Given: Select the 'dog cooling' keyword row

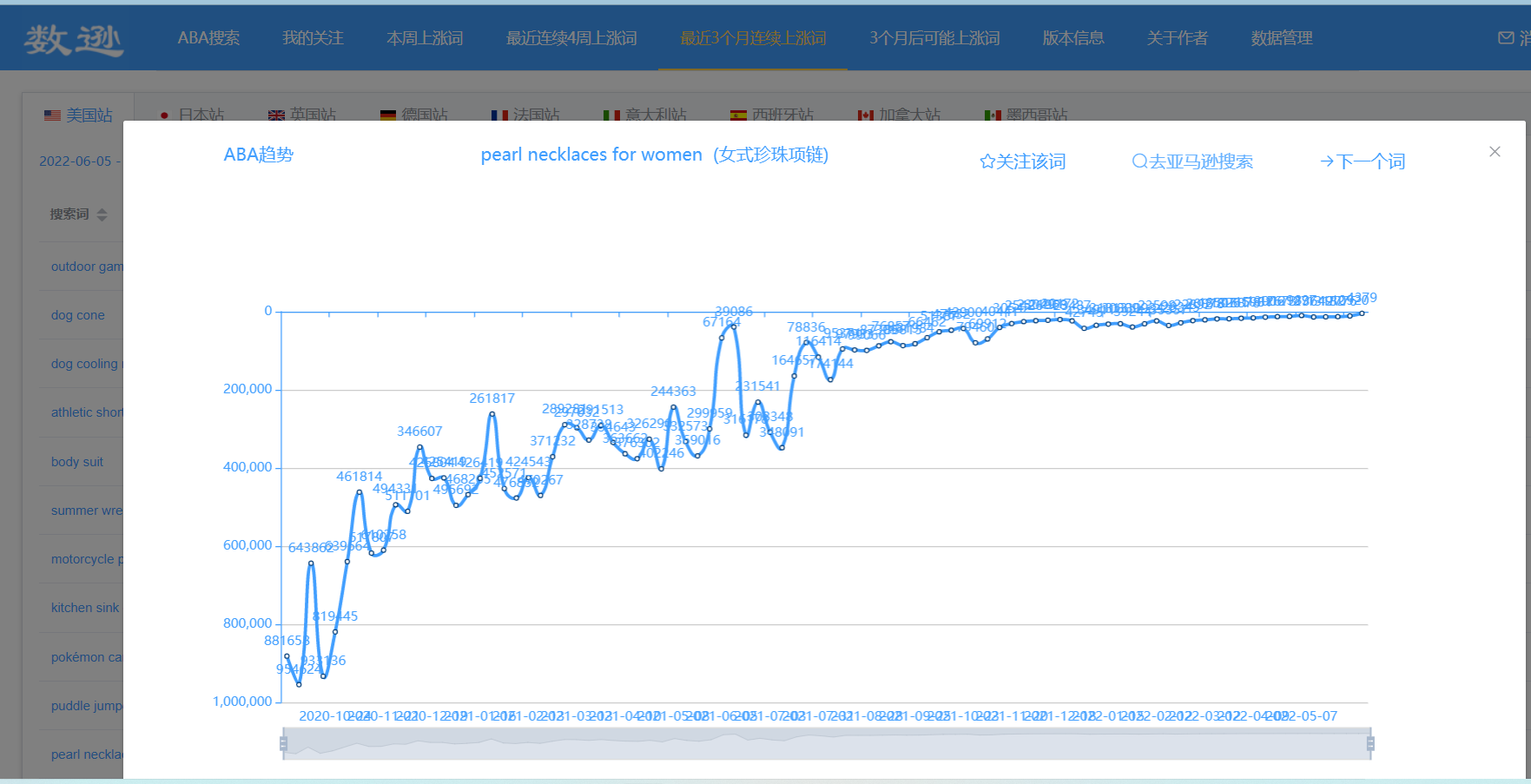Looking at the screenshot, I should (87, 364).
